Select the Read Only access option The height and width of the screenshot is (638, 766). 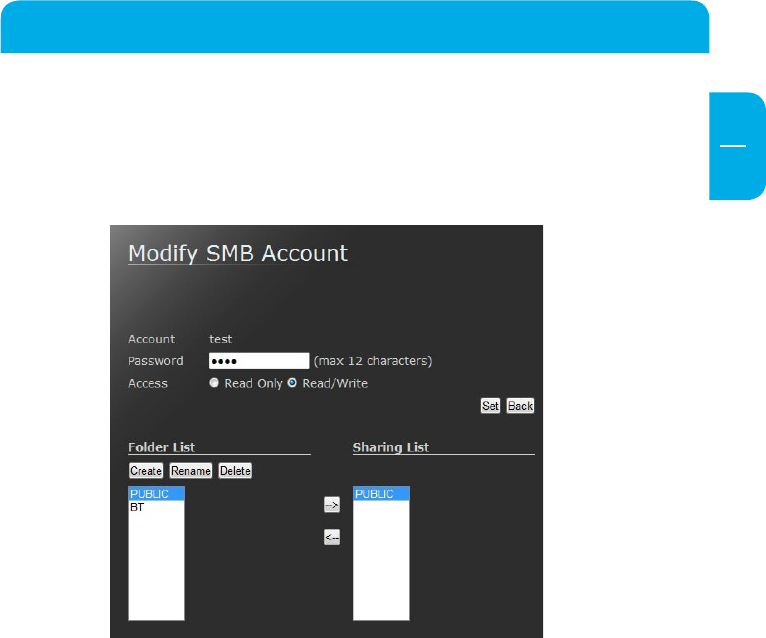coord(214,383)
